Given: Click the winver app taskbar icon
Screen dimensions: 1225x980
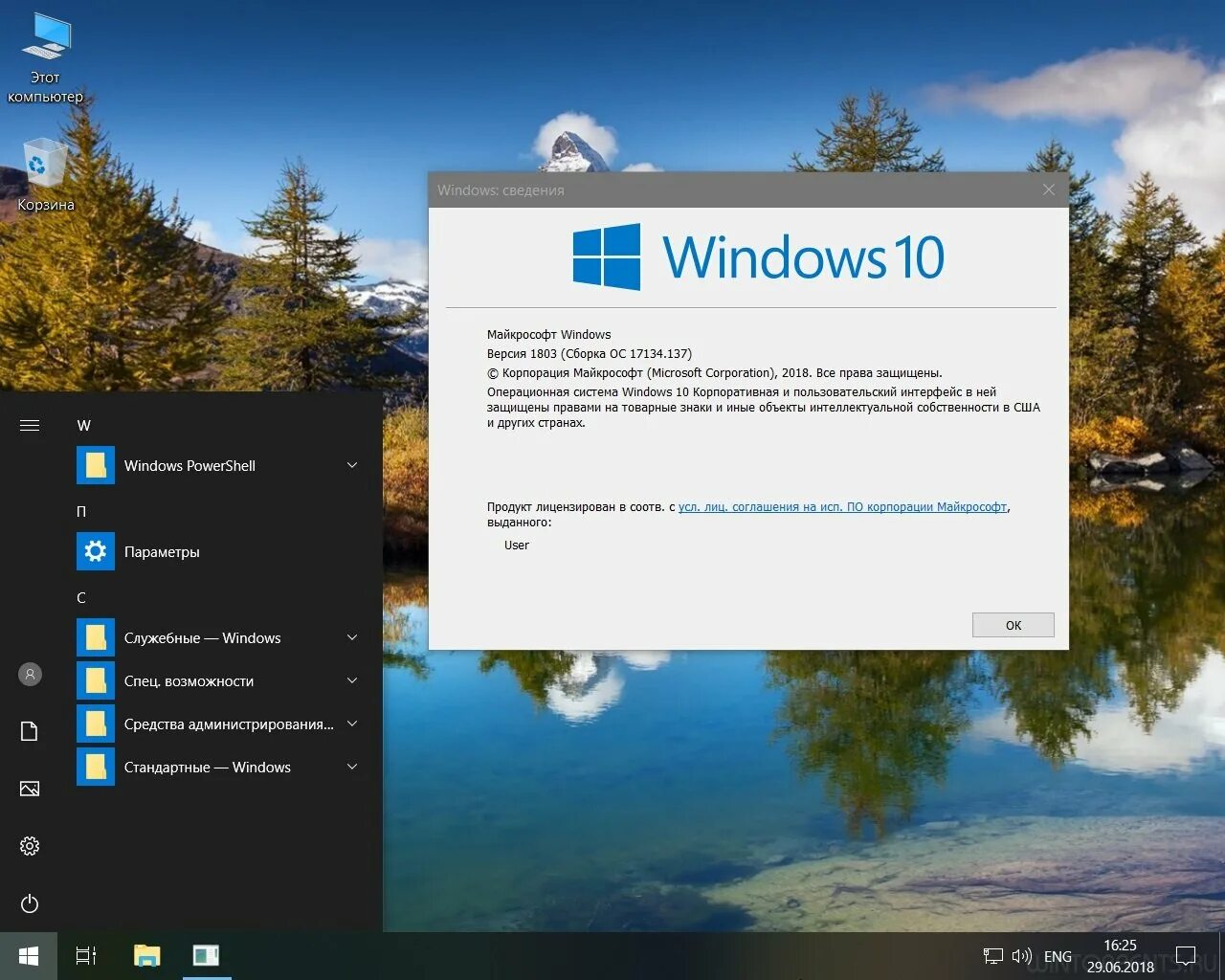Looking at the screenshot, I should (x=206, y=956).
